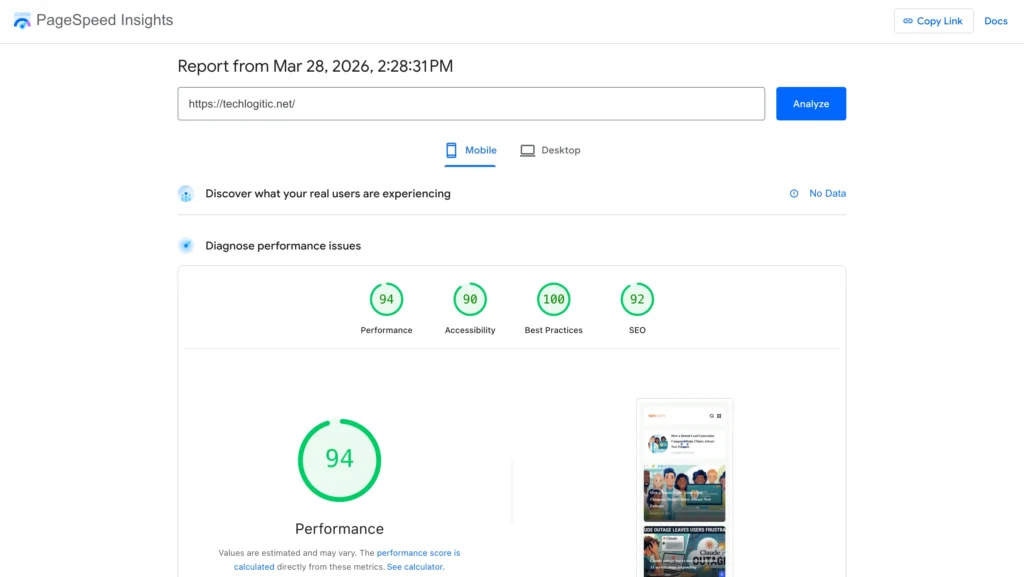Click the Best Practices 100 score
This screenshot has height=577, width=1024.
(x=553, y=297)
